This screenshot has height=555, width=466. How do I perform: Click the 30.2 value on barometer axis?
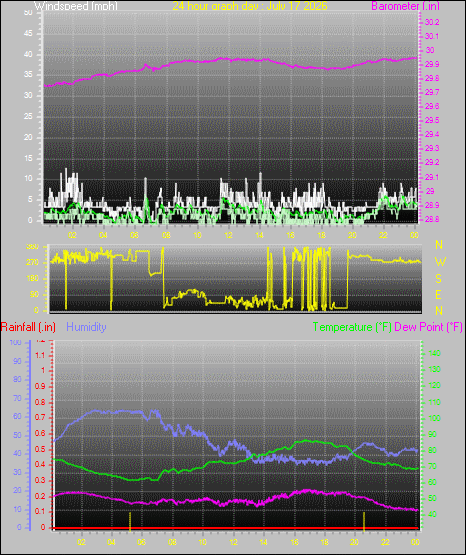coord(432,22)
